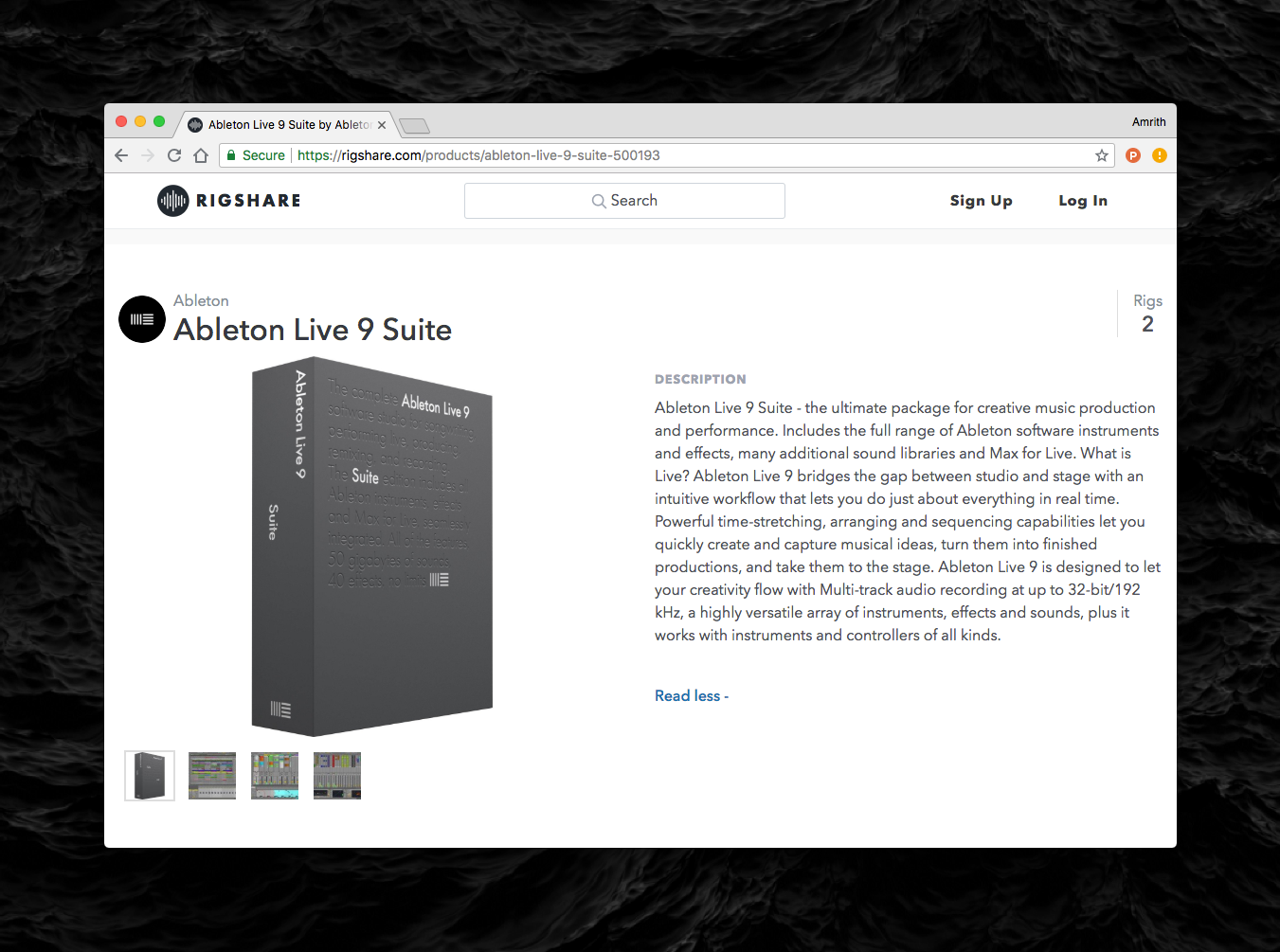Open the Log In page
This screenshot has width=1280, height=952.
[1083, 201]
